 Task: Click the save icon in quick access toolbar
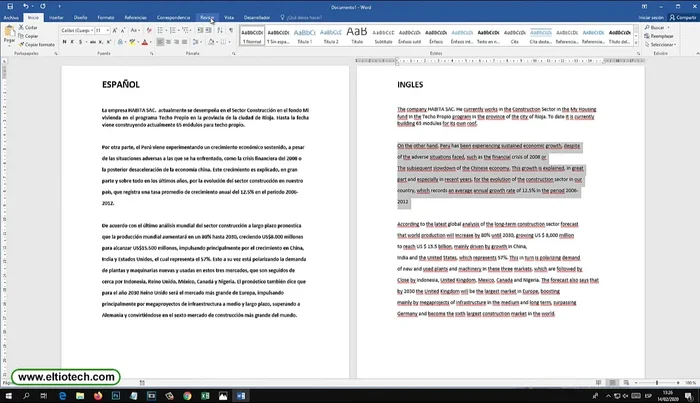click(6, 5)
